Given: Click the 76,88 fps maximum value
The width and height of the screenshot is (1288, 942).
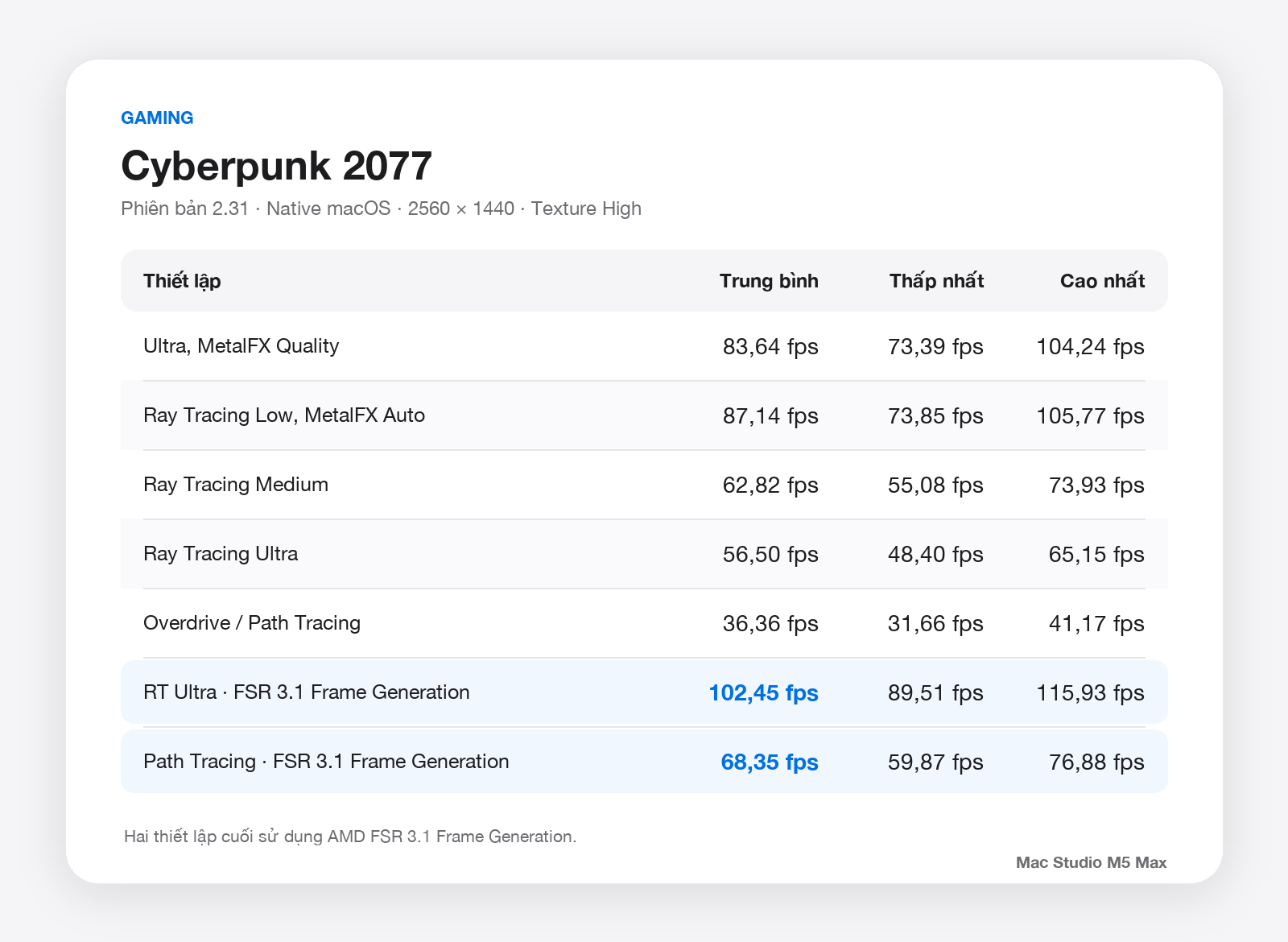Looking at the screenshot, I should (1096, 762).
